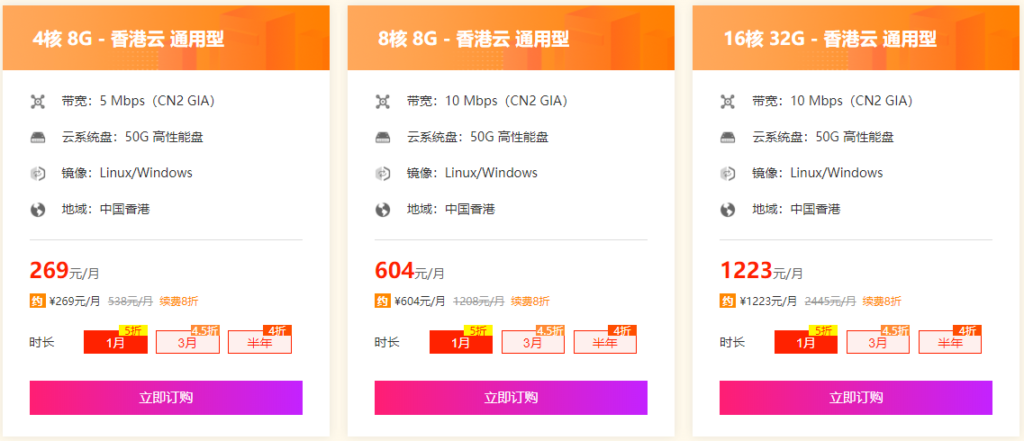Select 3月 duration for 4核 8G plan
Image resolution: width=1024 pixels, height=441 pixels.
[187, 342]
